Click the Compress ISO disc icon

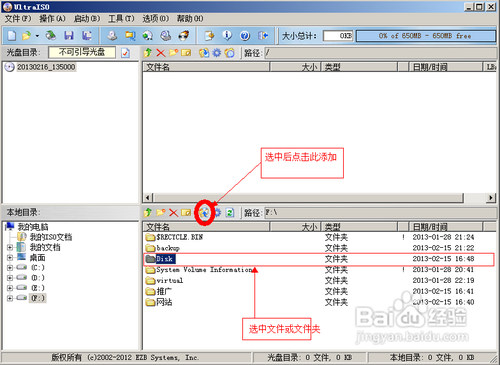click(147, 35)
